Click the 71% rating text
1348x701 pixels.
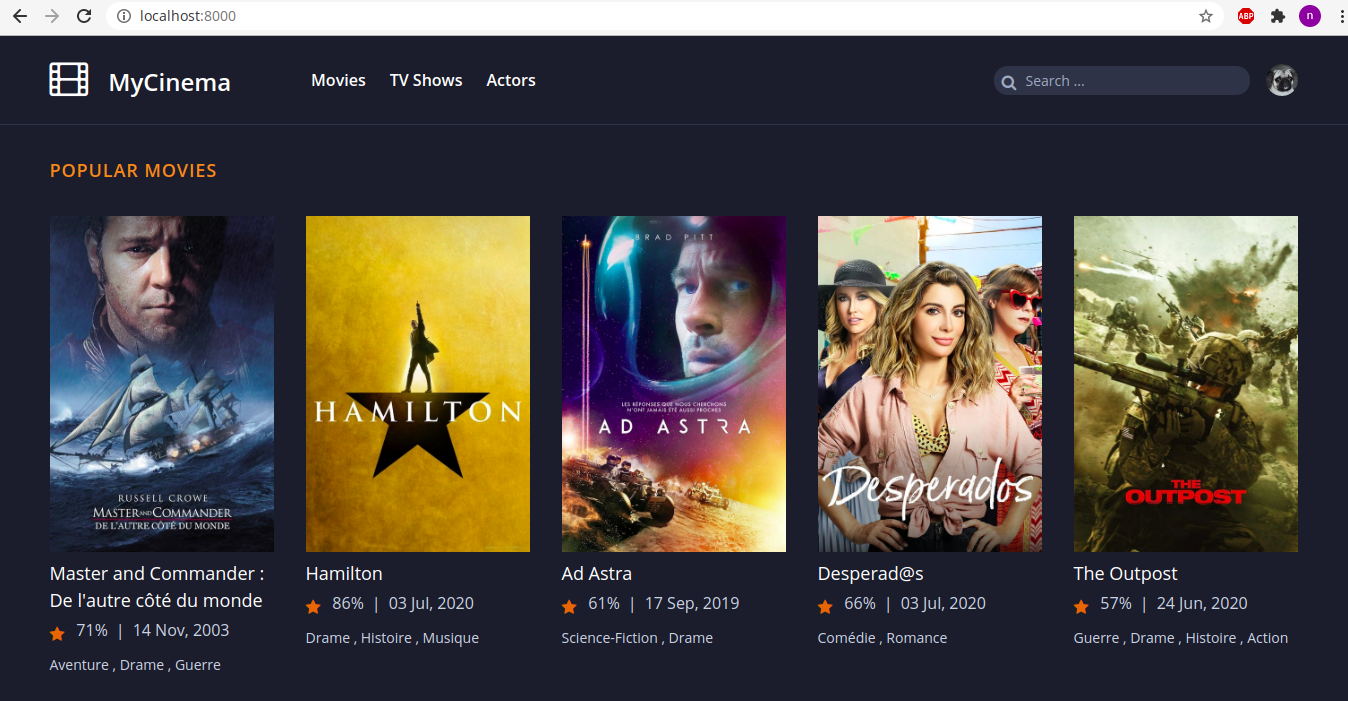pyautogui.click(x=92, y=631)
